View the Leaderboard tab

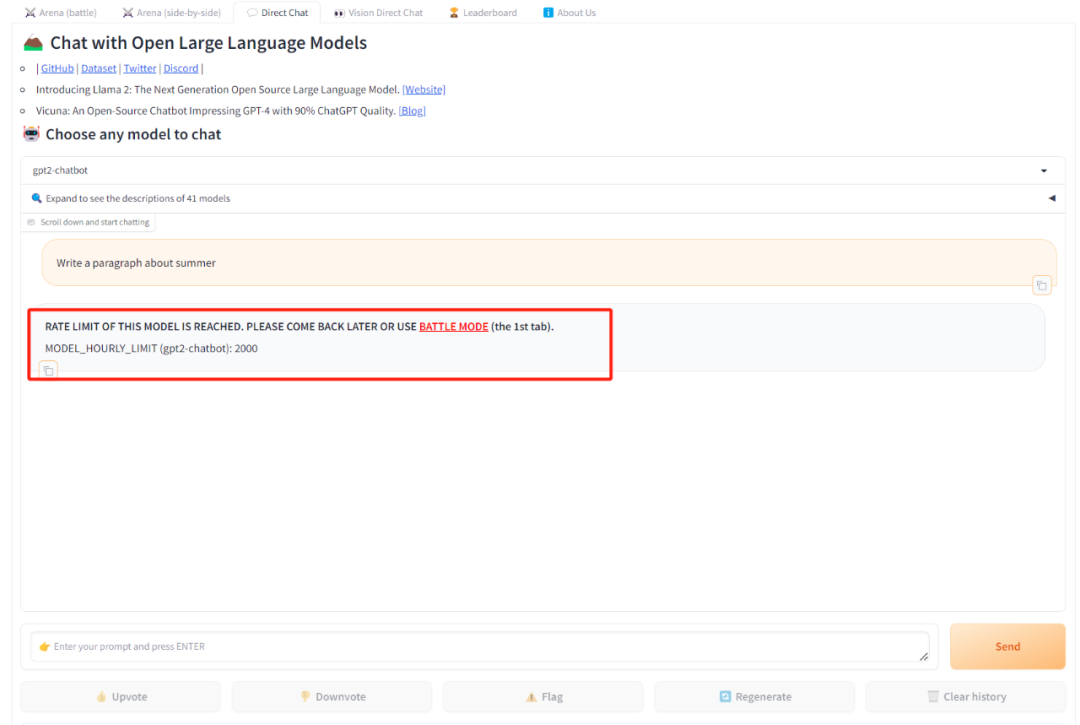[483, 12]
